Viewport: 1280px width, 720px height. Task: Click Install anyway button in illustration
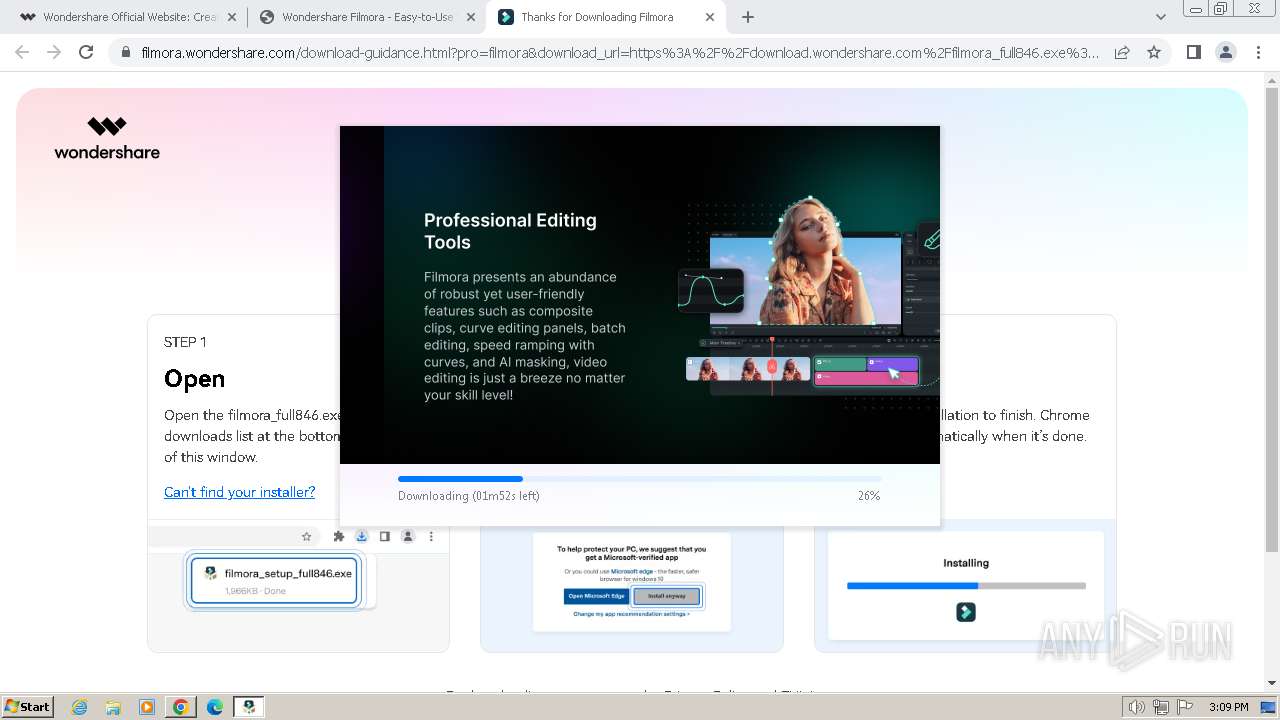(x=667, y=596)
